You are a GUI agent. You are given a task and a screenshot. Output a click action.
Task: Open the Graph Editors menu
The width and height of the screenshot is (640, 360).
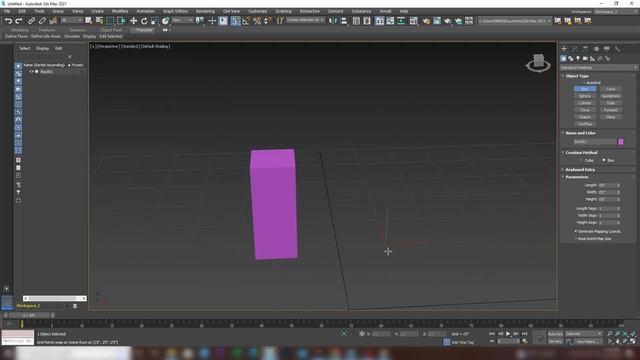[176, 11]
